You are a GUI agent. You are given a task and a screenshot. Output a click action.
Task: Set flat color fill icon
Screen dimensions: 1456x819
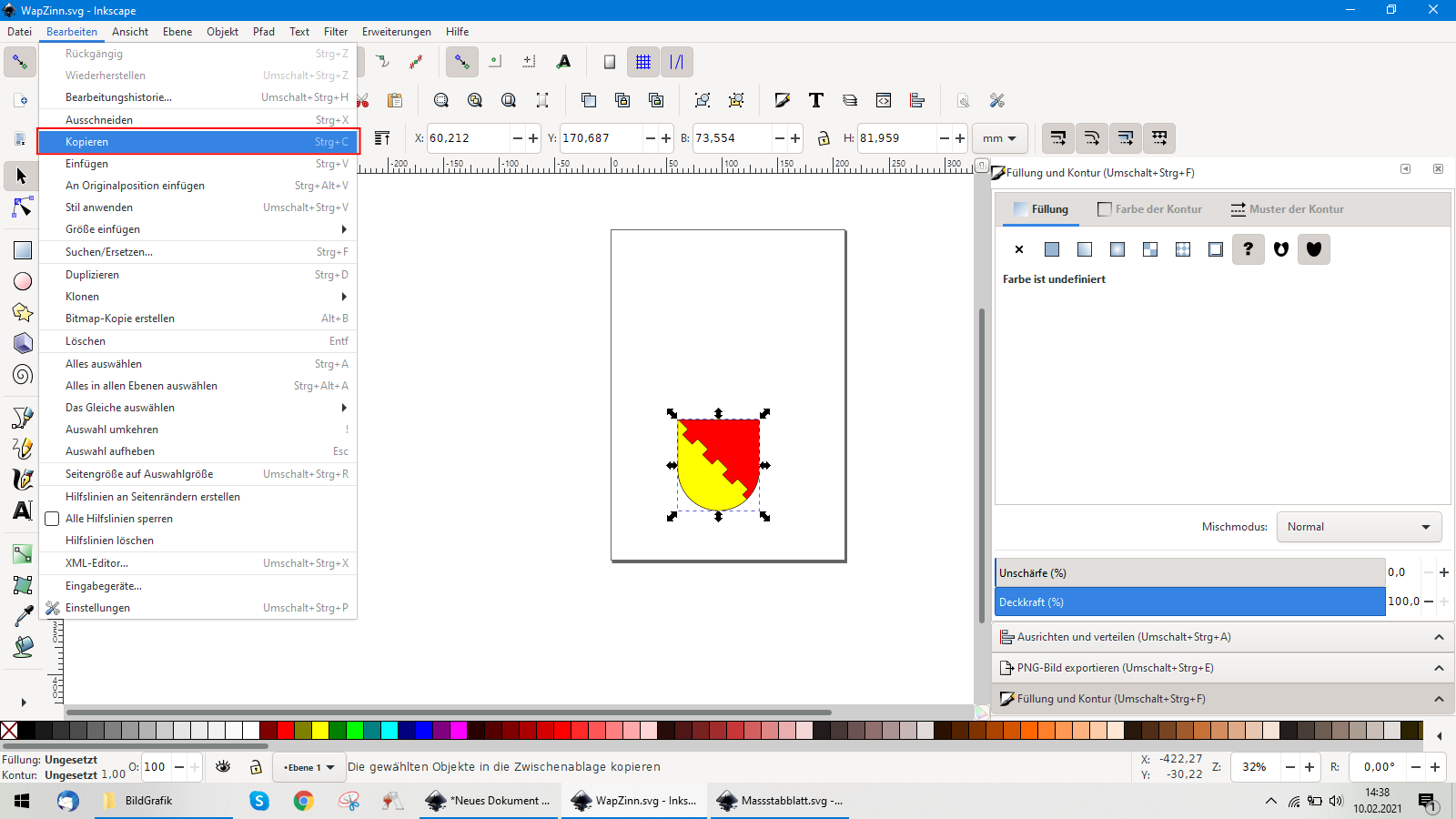pyautogui.click(x=1052, y=249)
